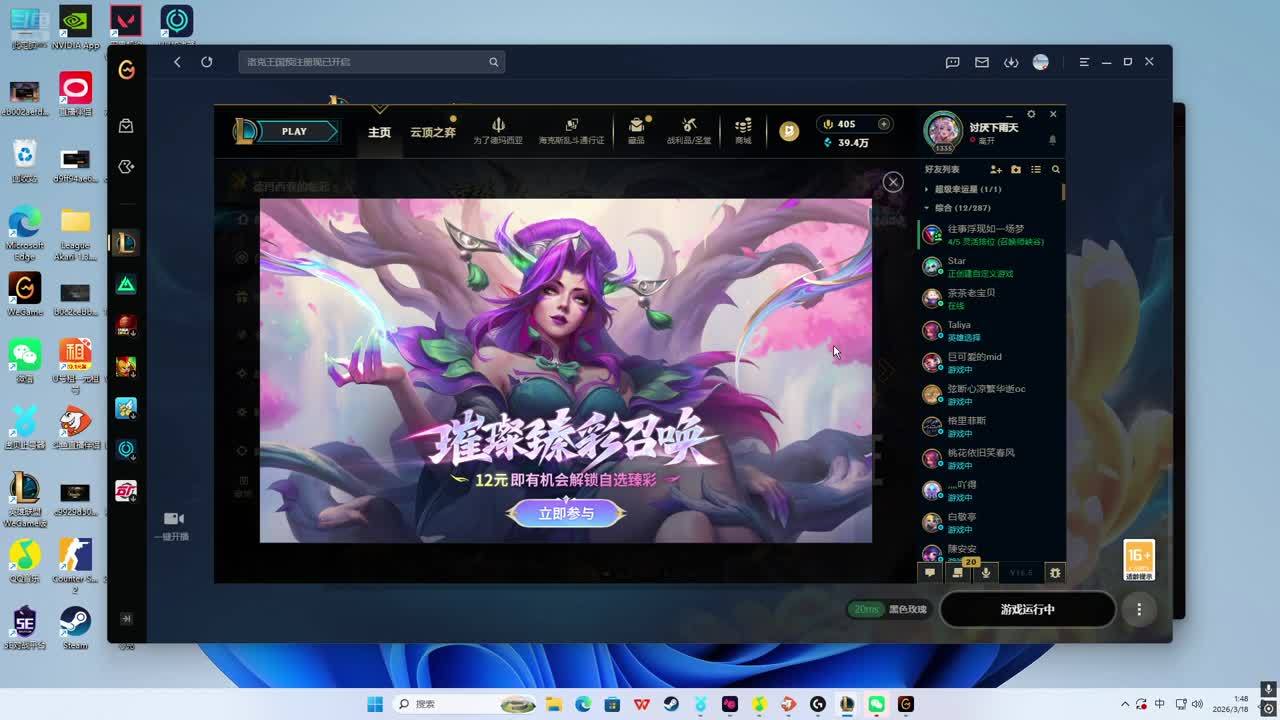The image size is (1280, 720).
Task: Select friend 茶茶老宝贝
Action: (990, 299)
